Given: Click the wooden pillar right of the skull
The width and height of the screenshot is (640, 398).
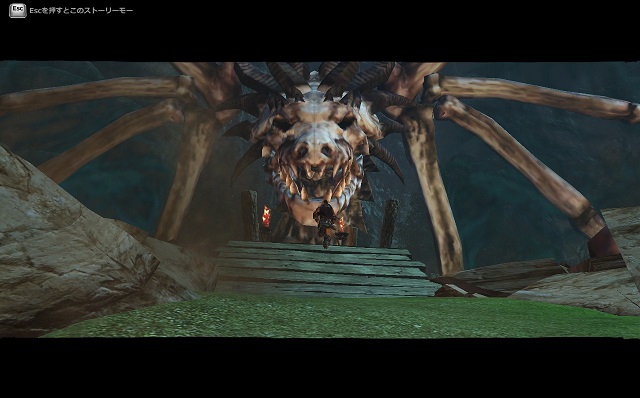Looking at the screenshot, I should [389, 223].
